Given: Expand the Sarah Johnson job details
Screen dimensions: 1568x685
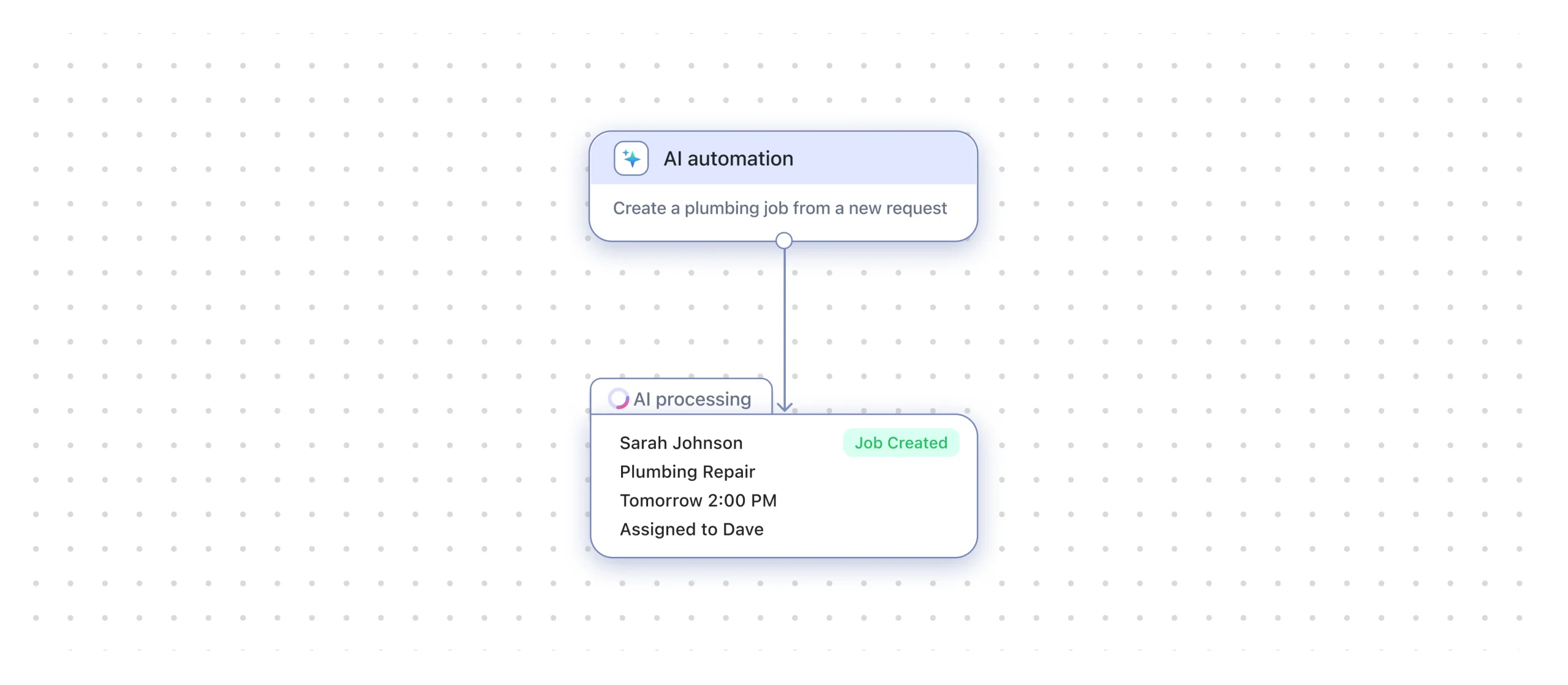Looking at the screenshot, I should 680,442.
